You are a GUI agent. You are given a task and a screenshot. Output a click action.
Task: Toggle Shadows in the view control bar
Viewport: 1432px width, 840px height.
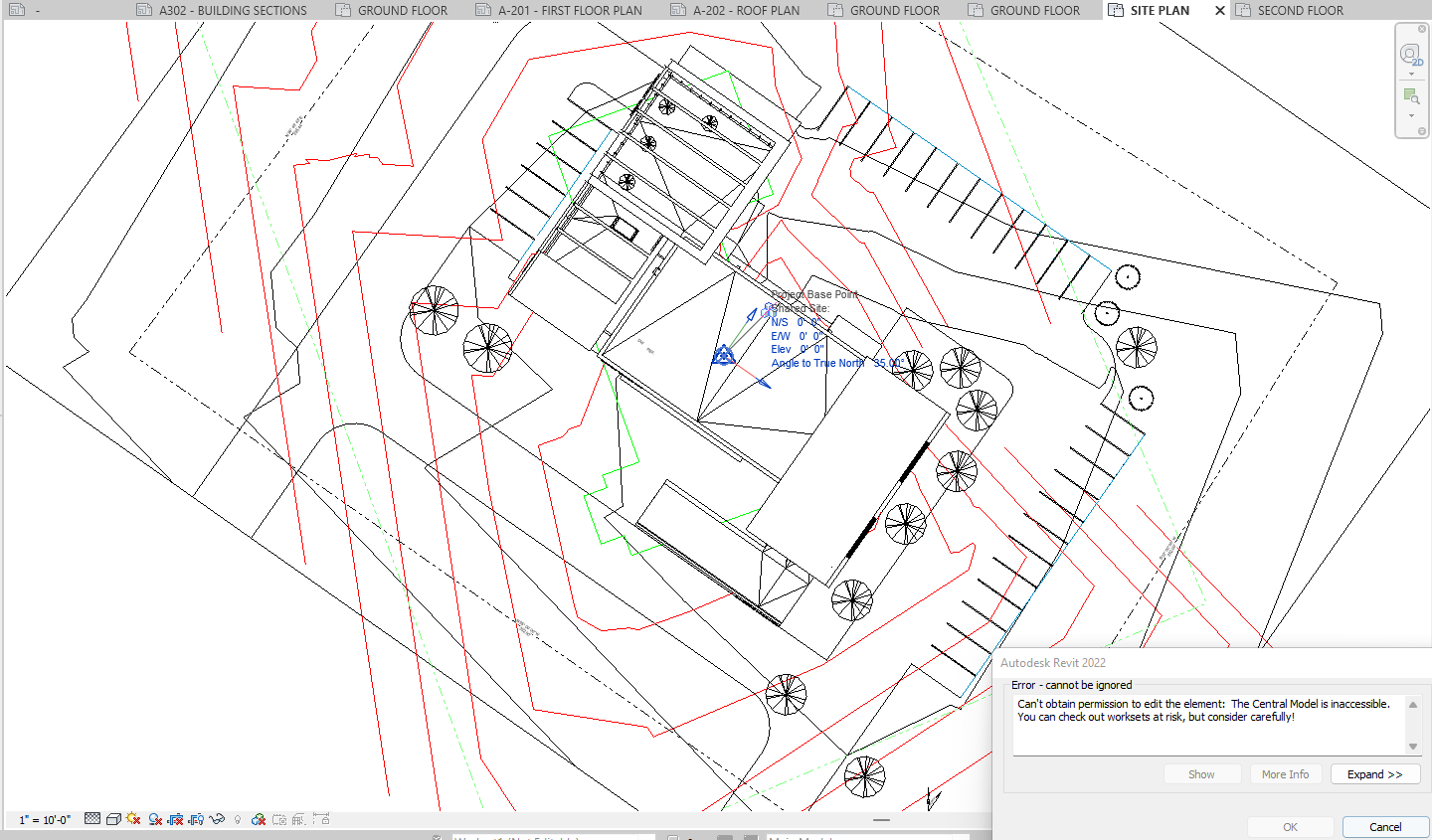pyautogui.click(x=155, y=819)
